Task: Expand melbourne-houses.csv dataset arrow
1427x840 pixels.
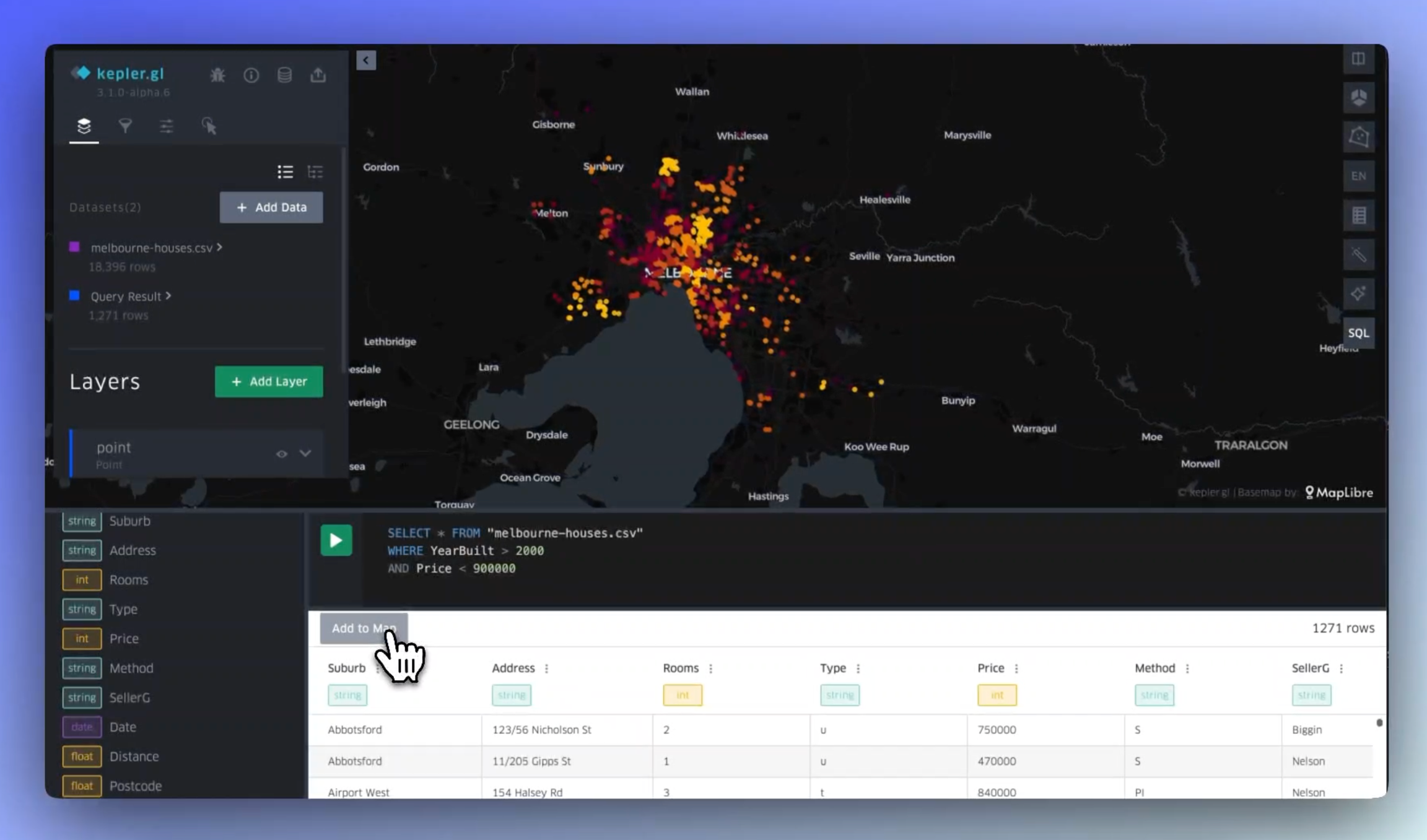Action: point(219,247)
